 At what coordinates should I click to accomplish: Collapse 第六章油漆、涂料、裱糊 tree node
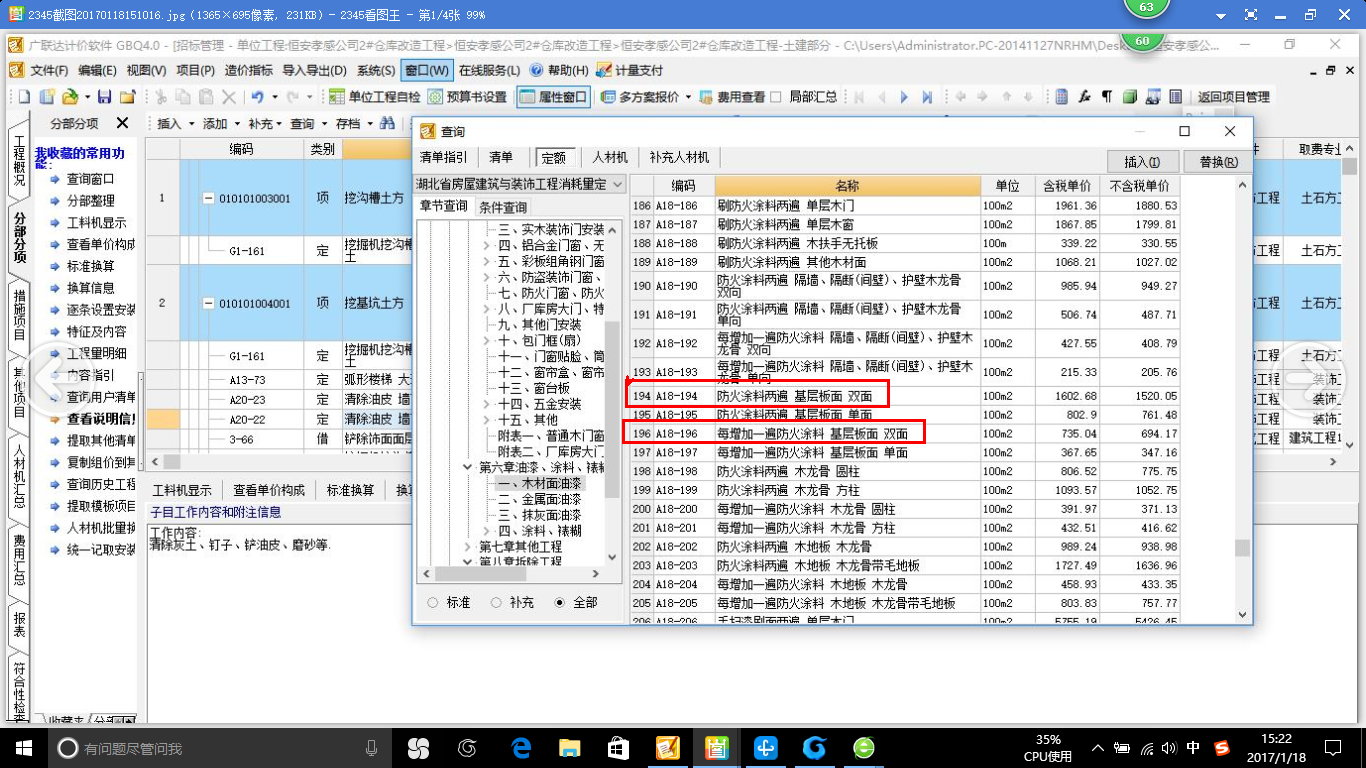tap(468, 467)
